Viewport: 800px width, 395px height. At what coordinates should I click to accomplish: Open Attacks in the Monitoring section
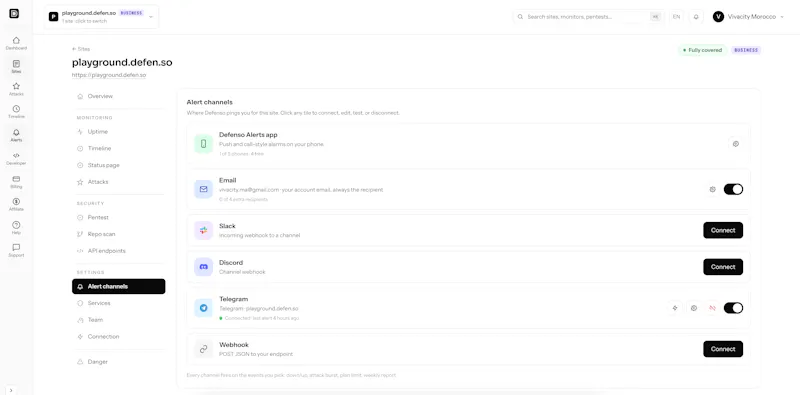coord(118,182)
